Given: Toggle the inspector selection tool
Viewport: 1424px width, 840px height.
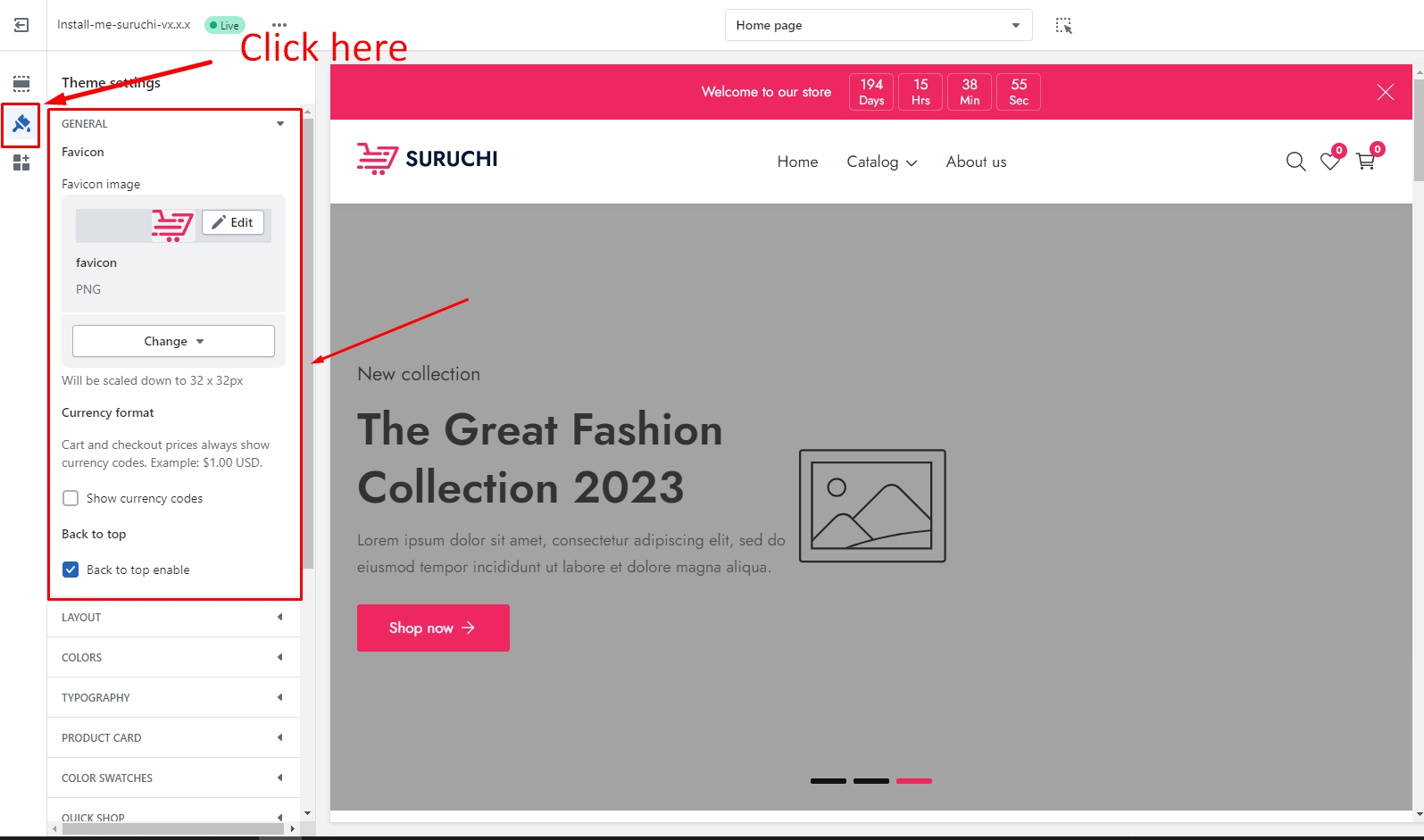Looking at the screenshot, I should pos(1063,25).
